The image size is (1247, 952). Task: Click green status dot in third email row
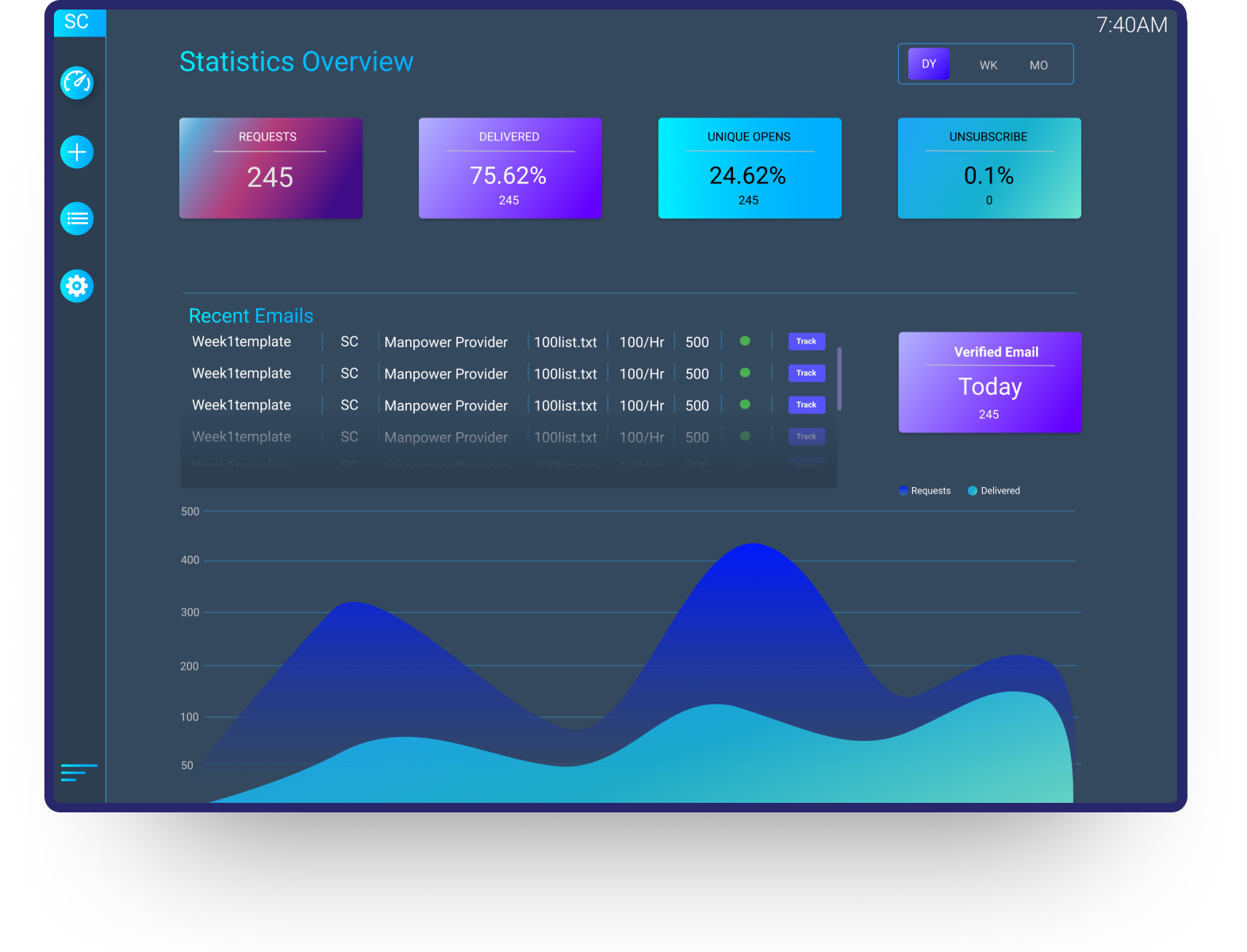coord(745,405)
